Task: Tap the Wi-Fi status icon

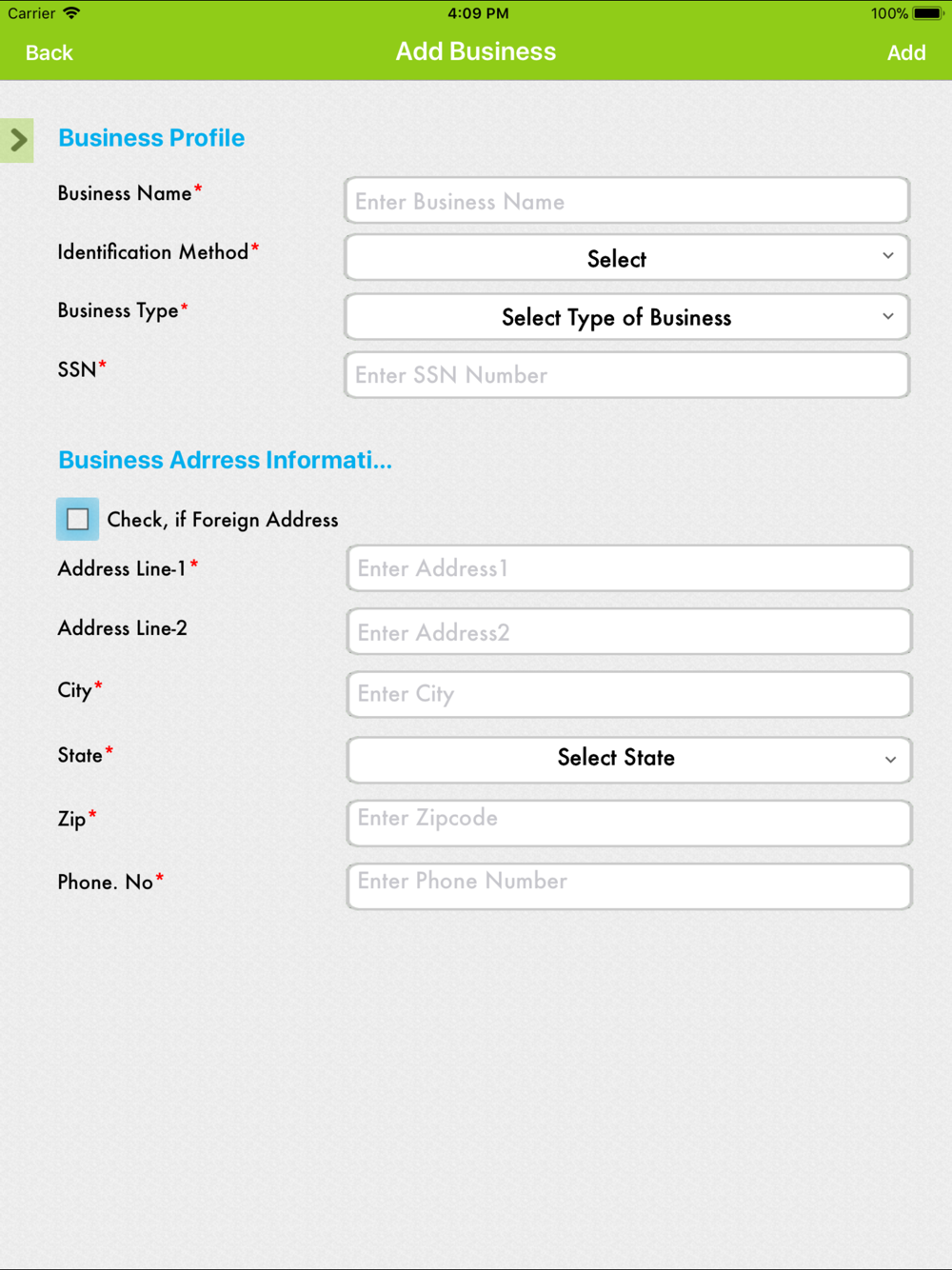Action: pos(71,13)
